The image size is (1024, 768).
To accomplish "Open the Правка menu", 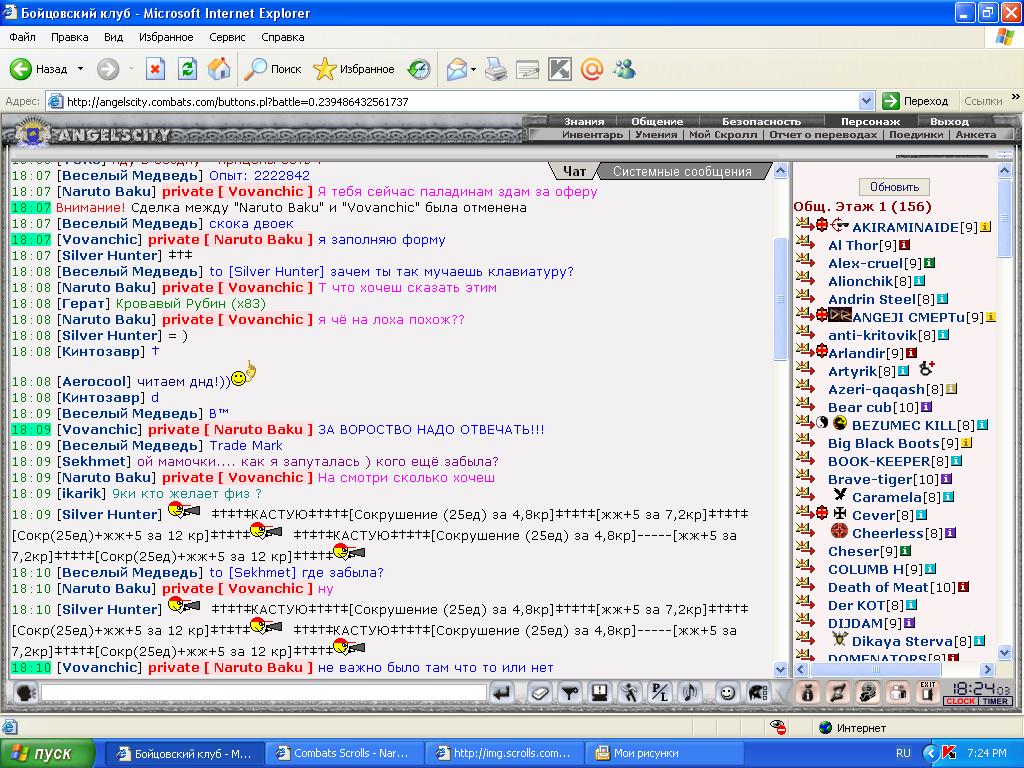I will click(69, 37).
